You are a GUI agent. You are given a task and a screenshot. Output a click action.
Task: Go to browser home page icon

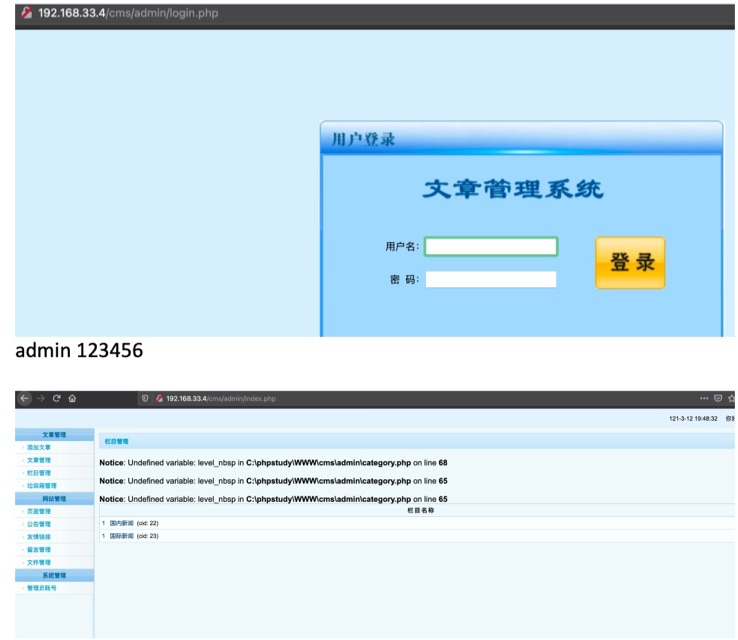pos(73,398)
